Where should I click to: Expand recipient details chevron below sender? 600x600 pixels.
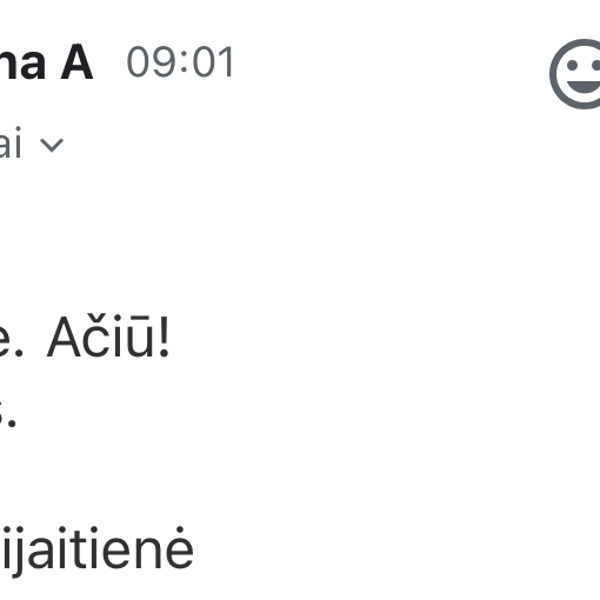tap(51, 146)
